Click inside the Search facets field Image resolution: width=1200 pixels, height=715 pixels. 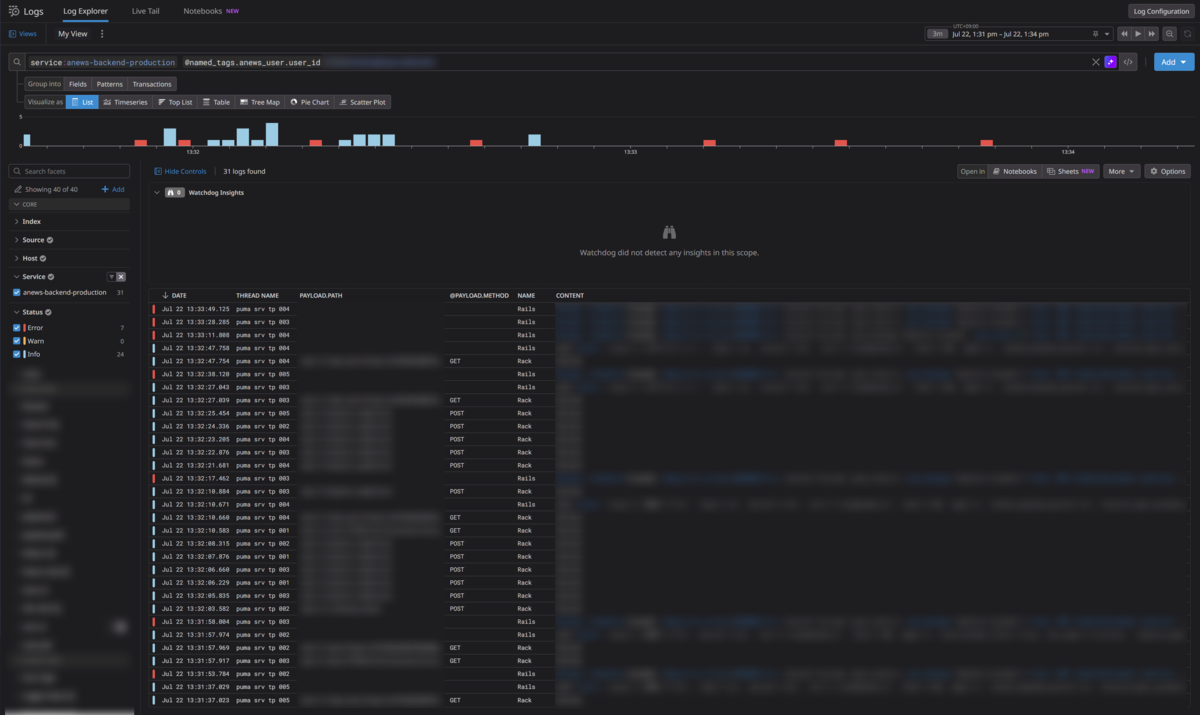click(69, 171)
